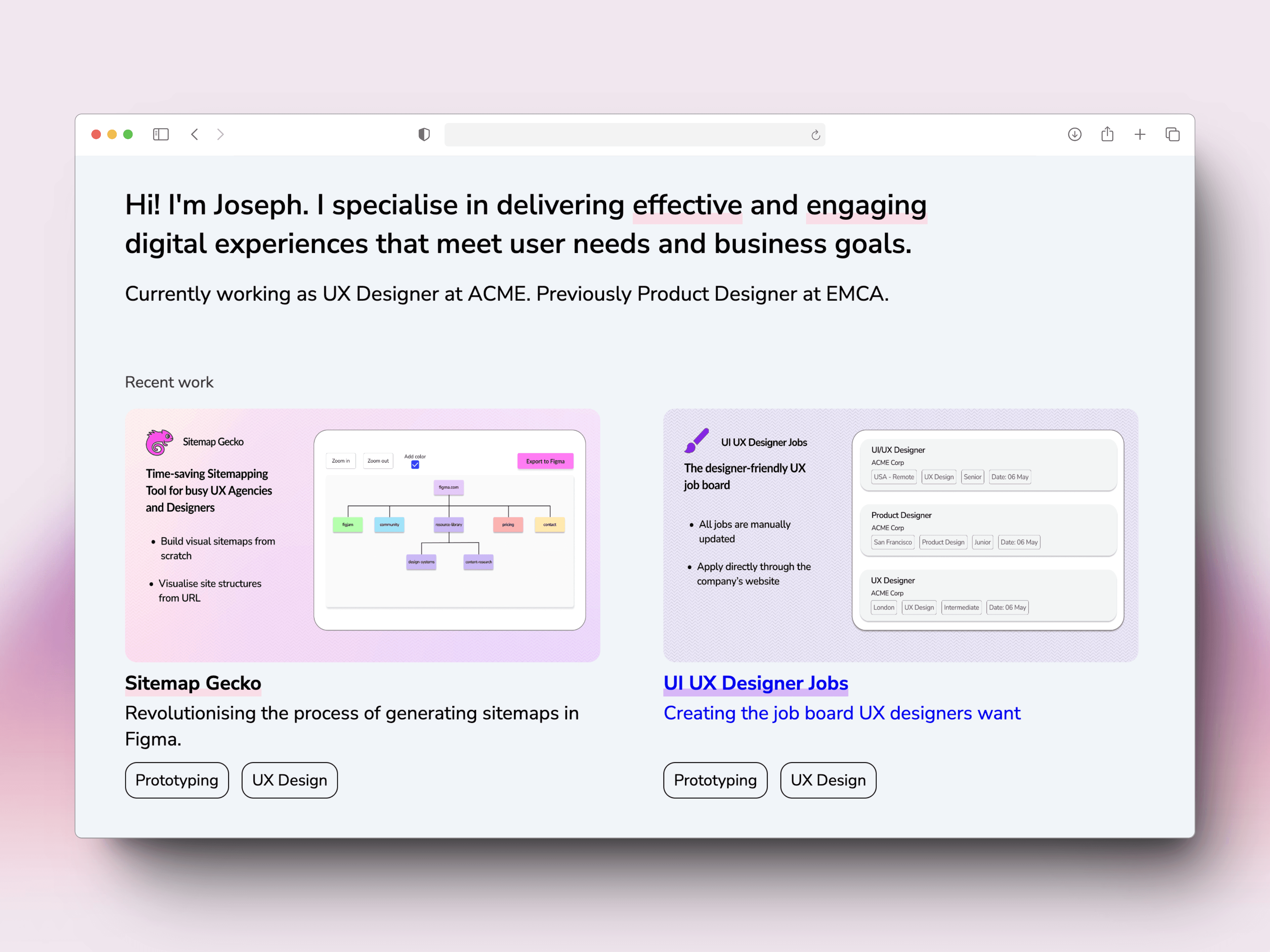Toggle the browser sidebar
This screenshot has width=1270, height=952.
pyautogui.click(x=161, y=134)
